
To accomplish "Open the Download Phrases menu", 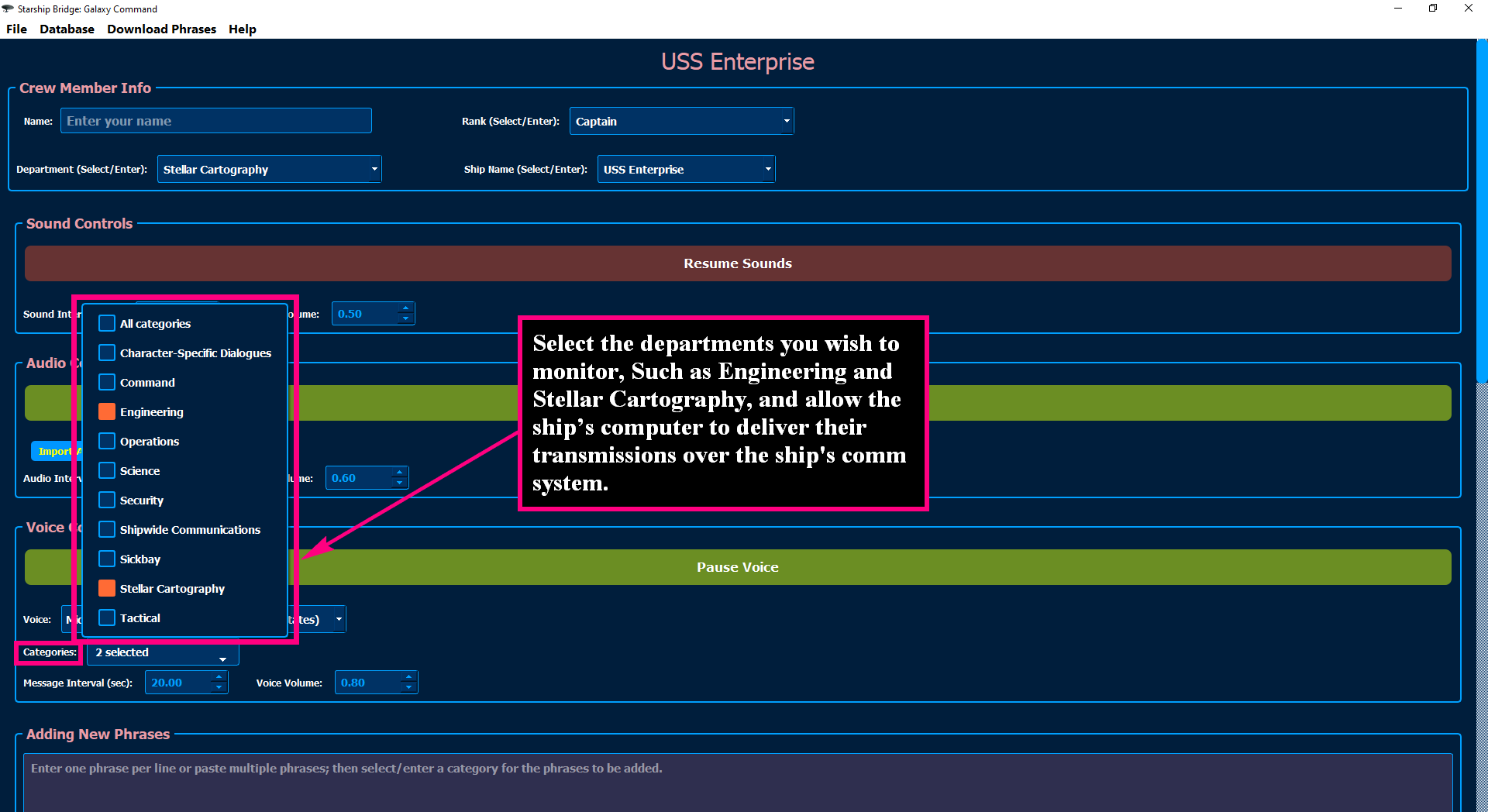I will [x=161, y=29].
